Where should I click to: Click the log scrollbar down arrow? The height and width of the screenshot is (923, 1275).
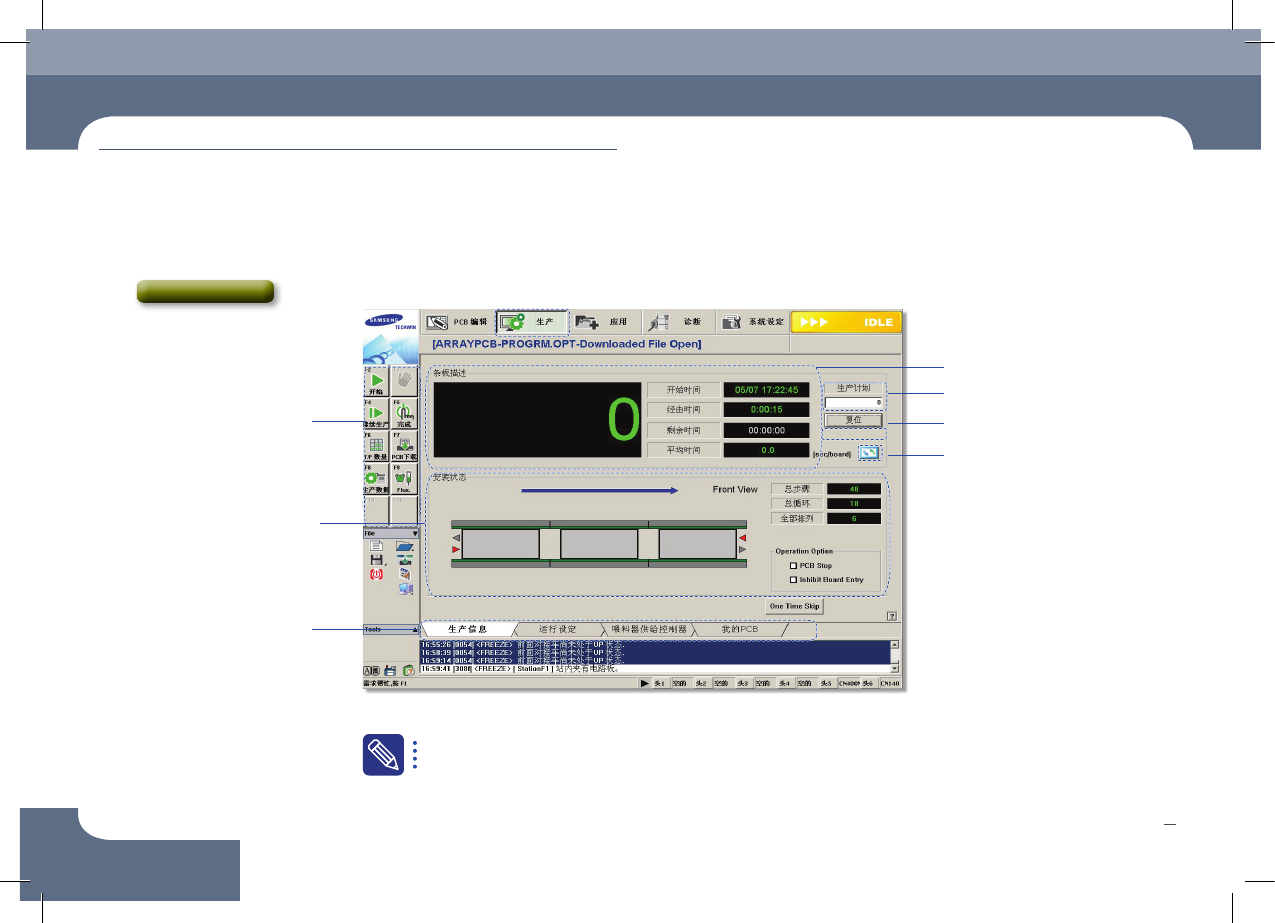click(x=895, y=668)
